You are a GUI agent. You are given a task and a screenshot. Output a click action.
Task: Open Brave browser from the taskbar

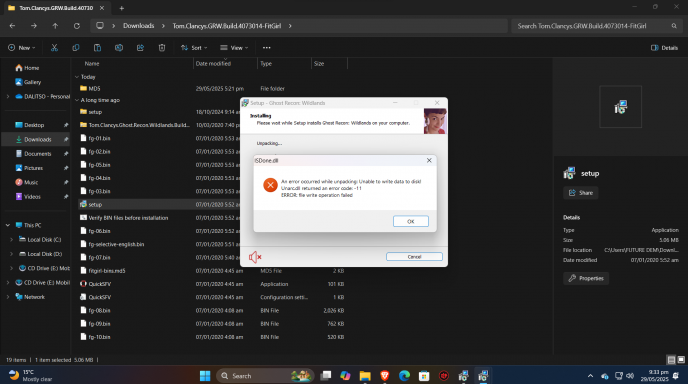point(385,376)
